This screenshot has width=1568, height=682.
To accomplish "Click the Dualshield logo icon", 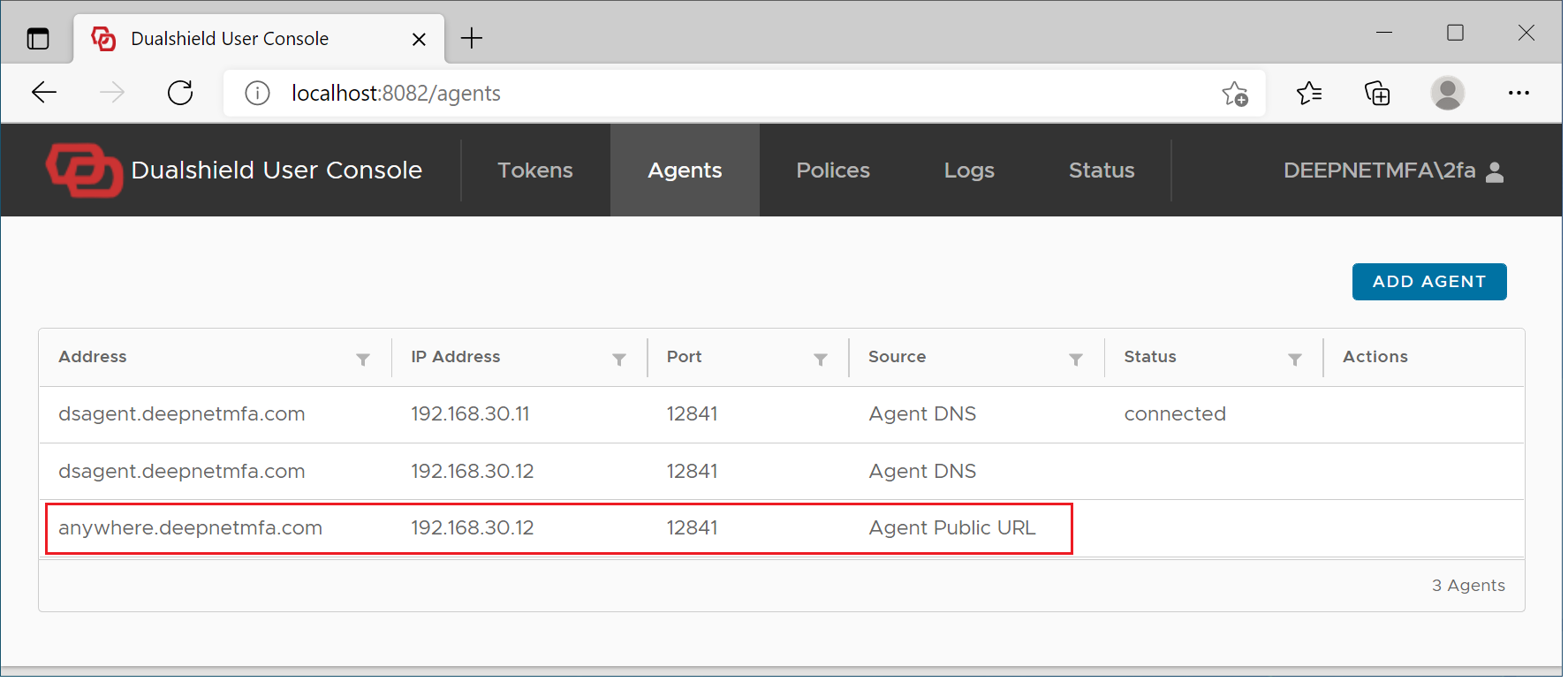I will click(x=84, y=170).
